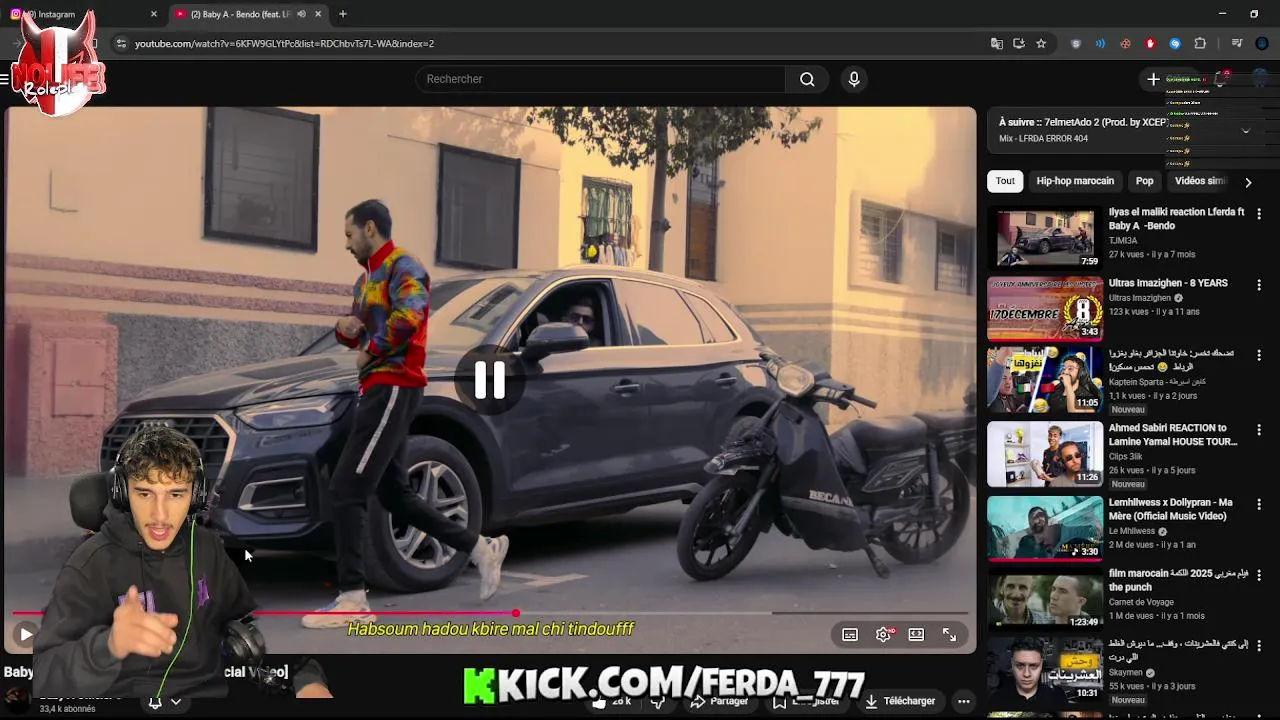Click the Partager share button
Screen dimensions: 1280x720
tap(720, 702)
